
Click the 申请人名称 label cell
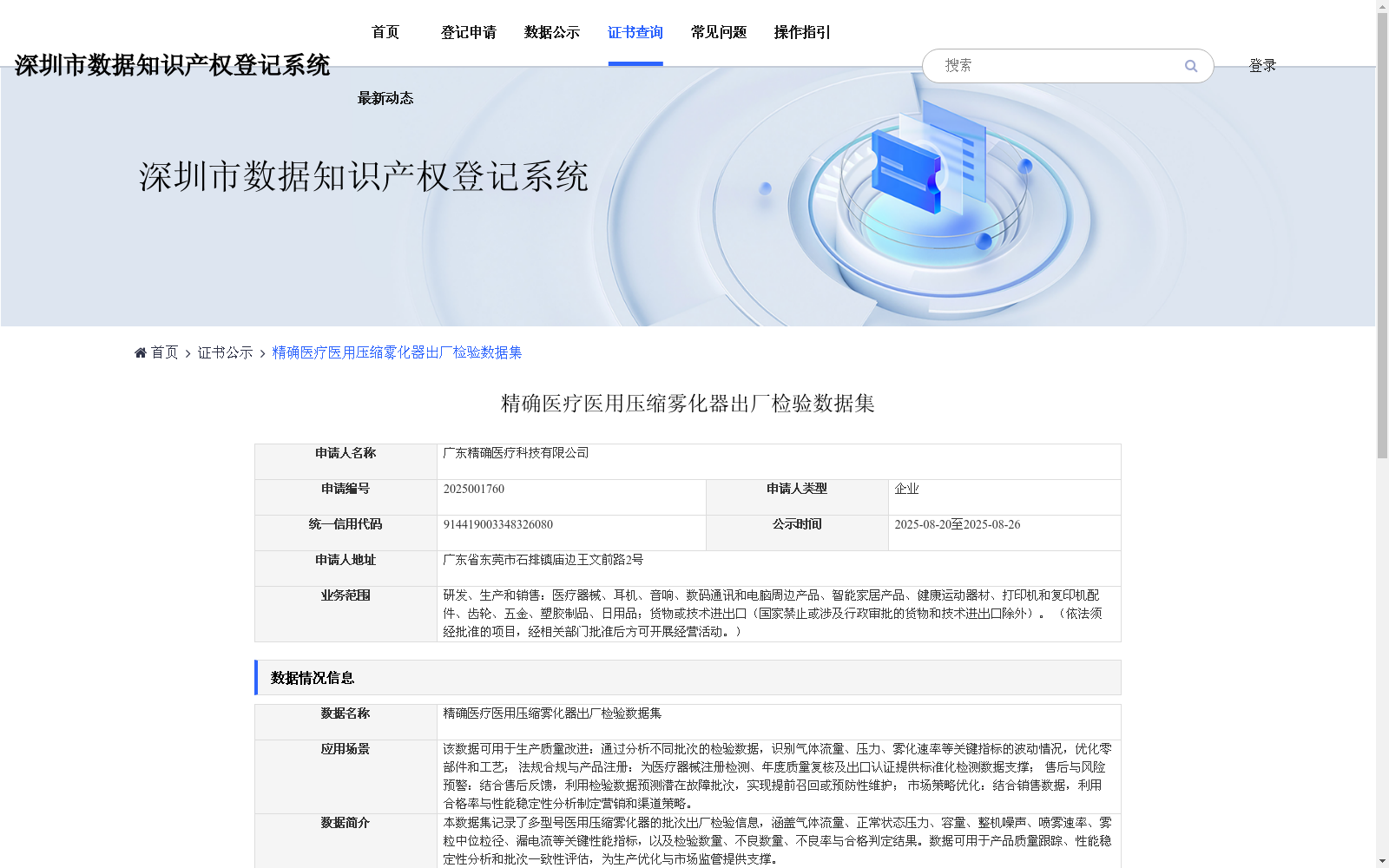click(346, 462)
